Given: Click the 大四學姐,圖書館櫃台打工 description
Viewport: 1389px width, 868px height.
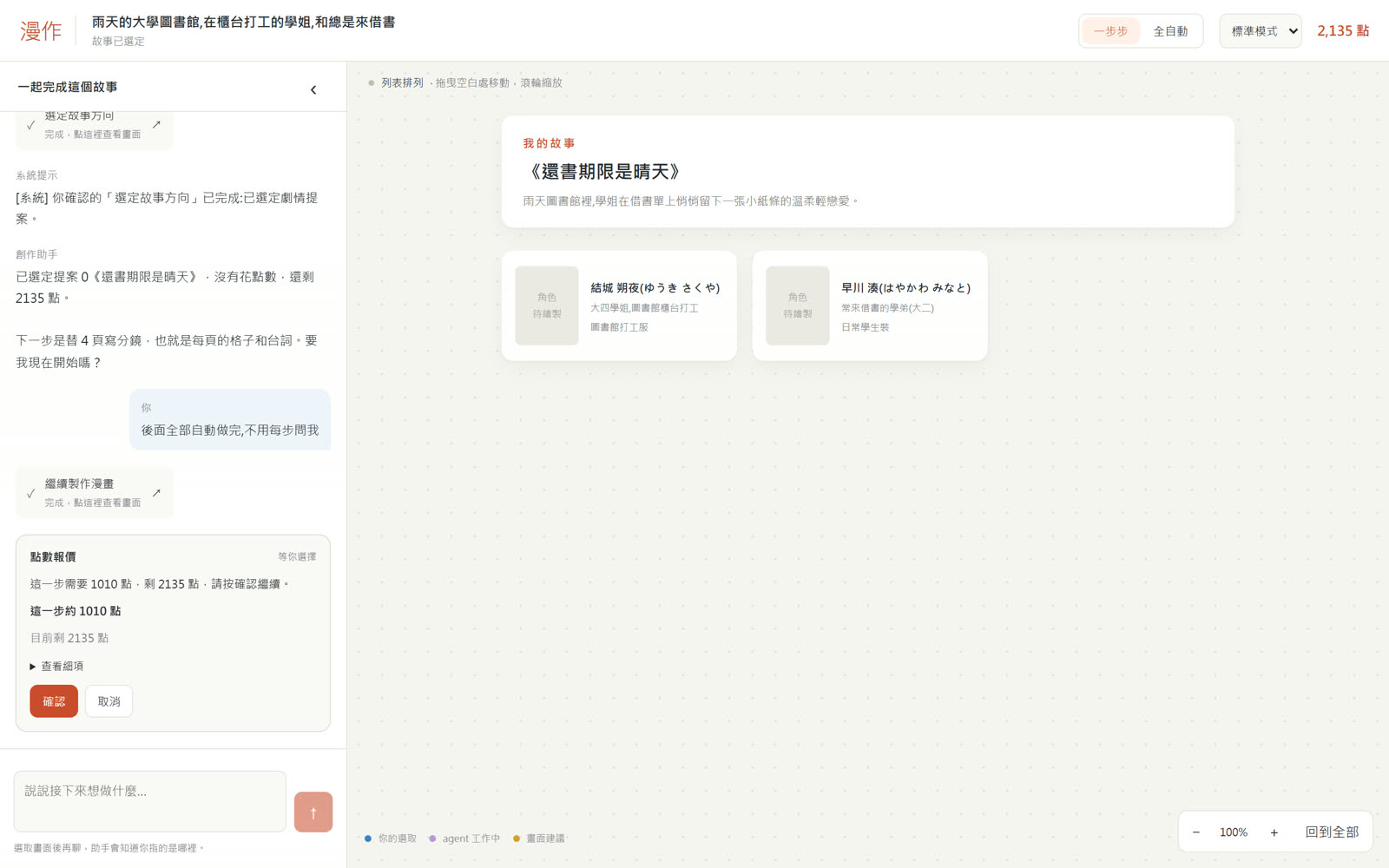Looking at the screenshot, I should pos(644,308).
